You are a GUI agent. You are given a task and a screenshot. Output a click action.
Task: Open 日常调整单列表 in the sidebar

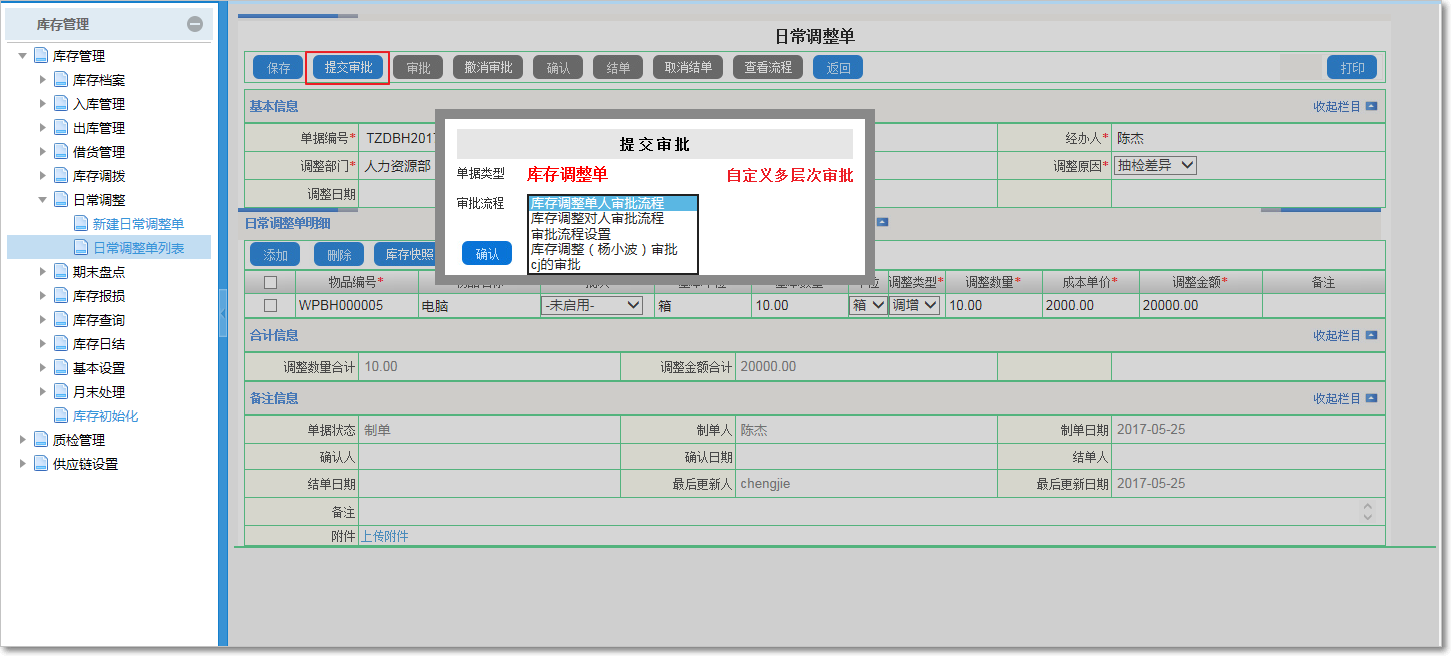[x=138, y=248]
